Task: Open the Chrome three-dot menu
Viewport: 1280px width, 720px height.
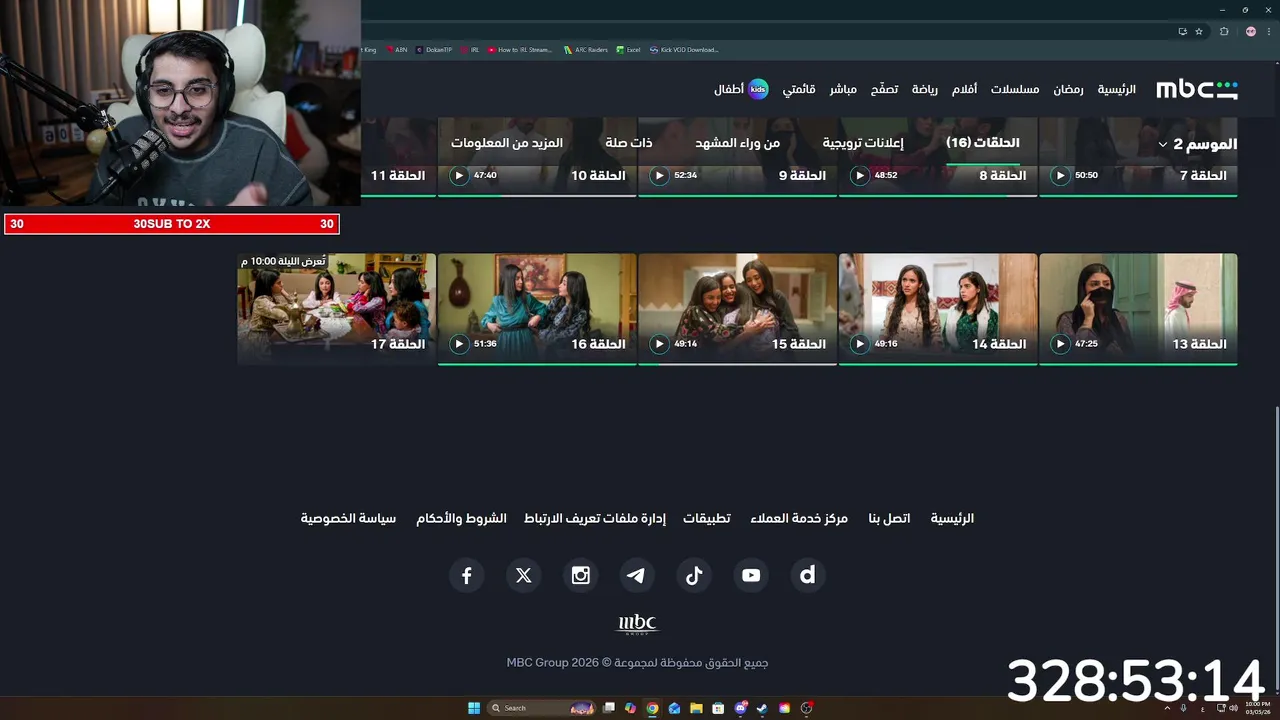Action: pyautogui.click(x=1268, y=31)
